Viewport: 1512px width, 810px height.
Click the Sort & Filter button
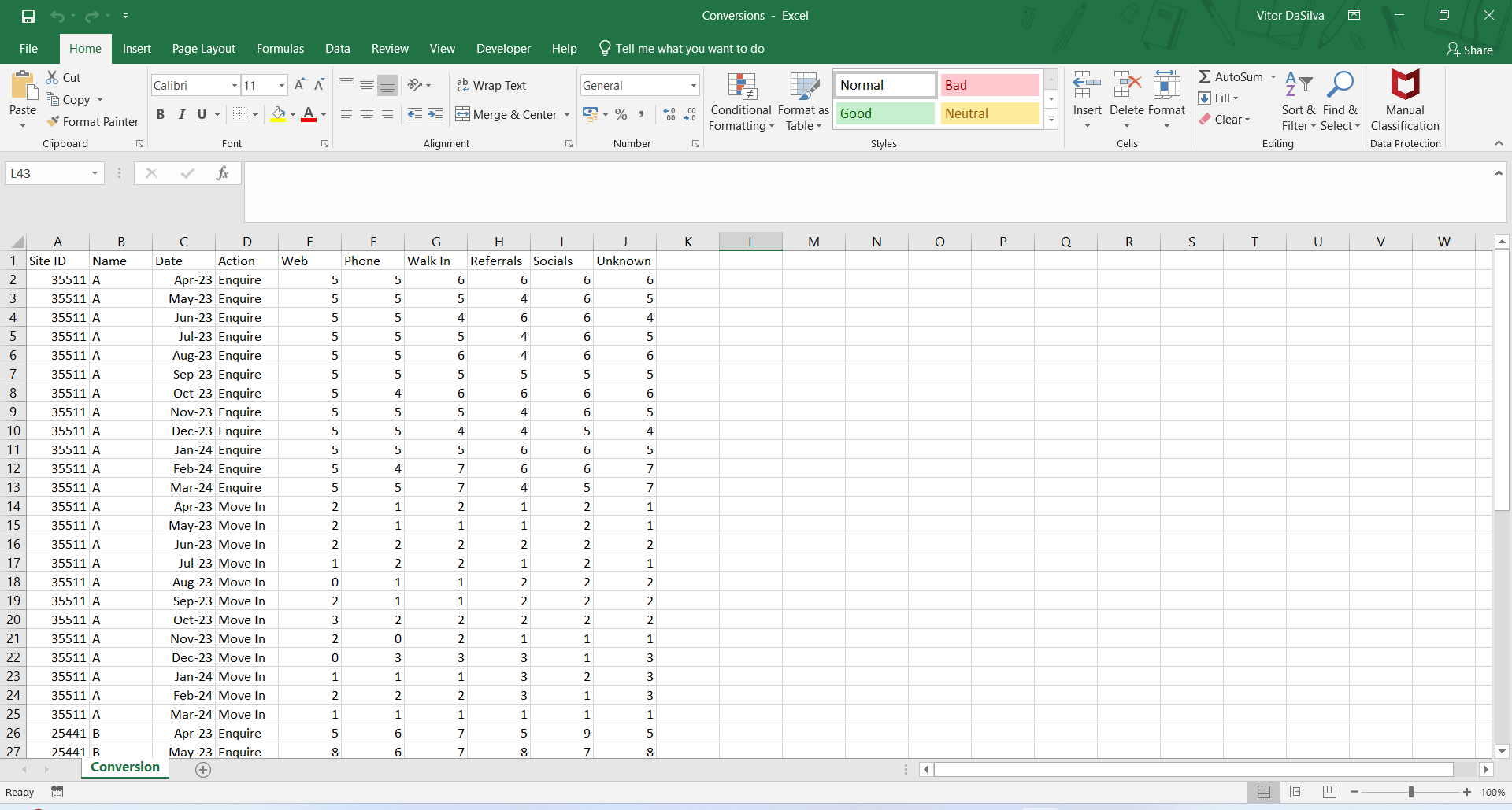point(1299,101)
